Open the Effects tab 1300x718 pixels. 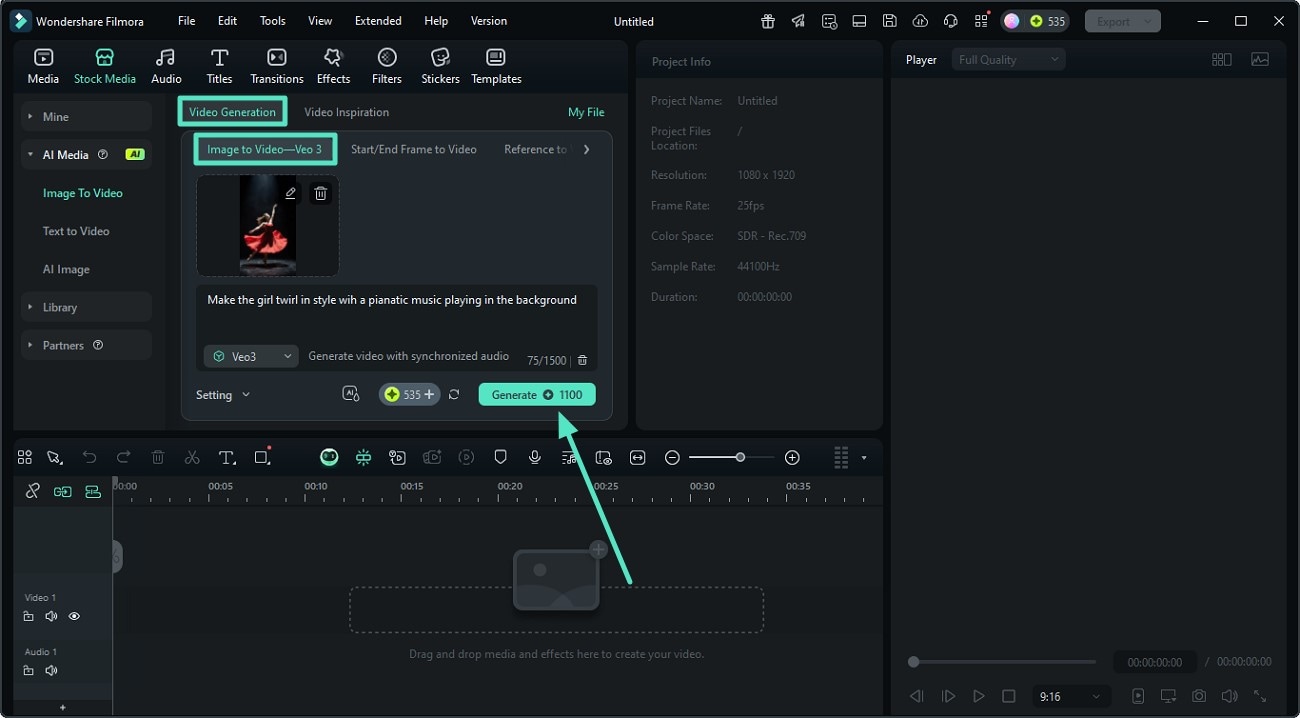(x=333, y=66)
